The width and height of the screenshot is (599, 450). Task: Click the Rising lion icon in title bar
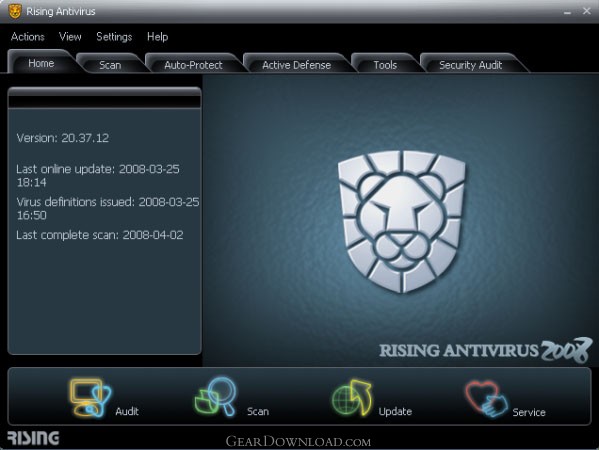[x=15, y=11]
